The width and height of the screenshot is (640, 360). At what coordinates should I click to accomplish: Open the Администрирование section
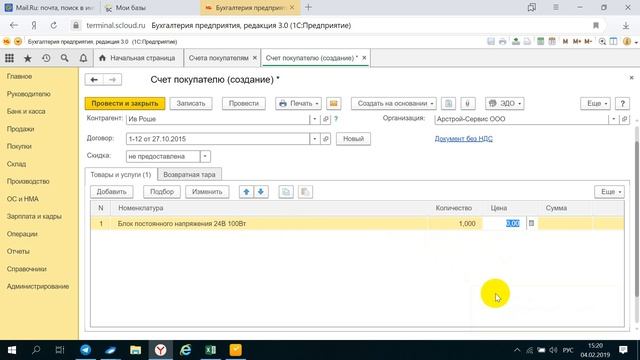(x=38, y=287)
